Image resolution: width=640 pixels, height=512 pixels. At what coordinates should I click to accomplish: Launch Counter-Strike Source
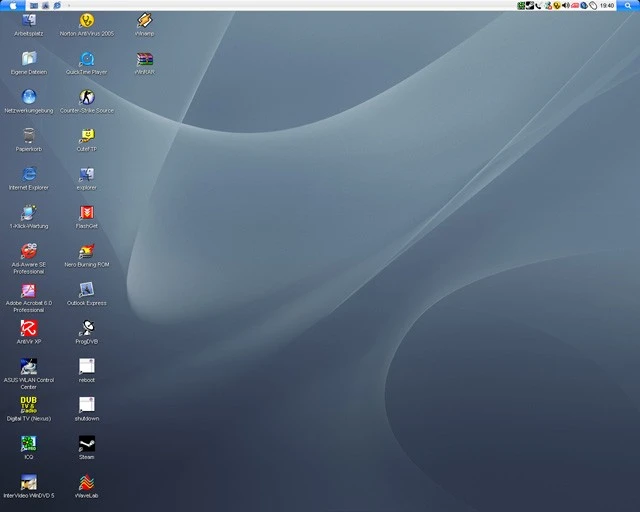[x=87, y=97]
